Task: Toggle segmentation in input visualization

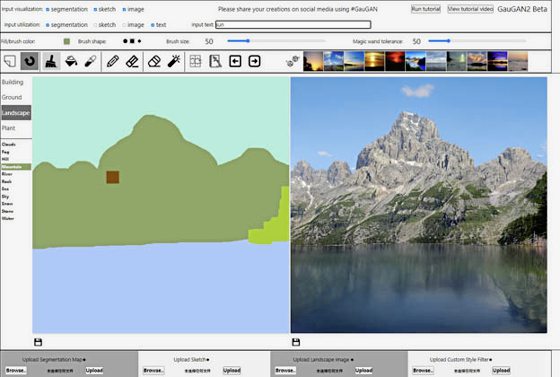Action: click(x=48, y=10)
